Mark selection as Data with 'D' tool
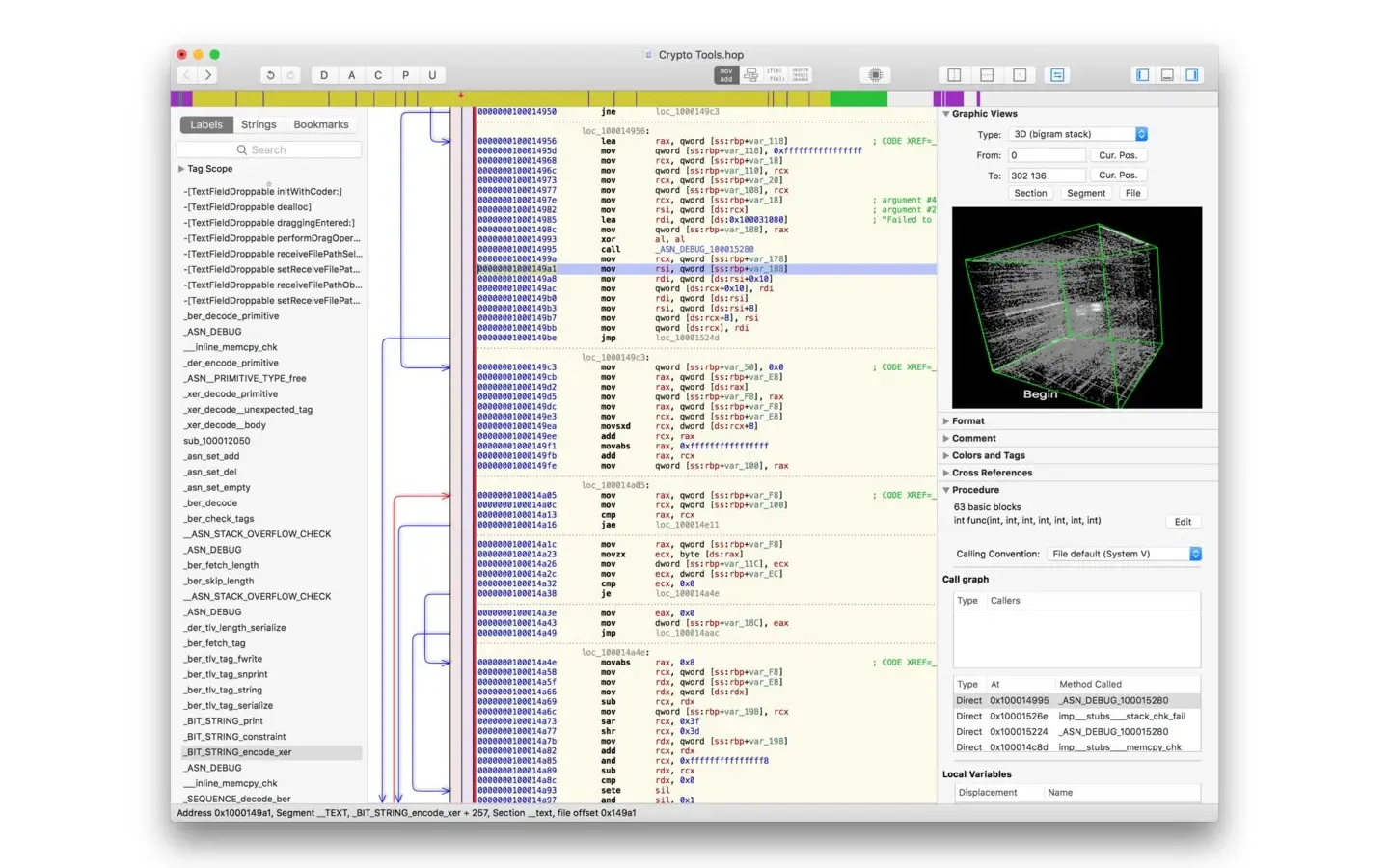Viewport: 1389px width, 868px height. point(324,74)
